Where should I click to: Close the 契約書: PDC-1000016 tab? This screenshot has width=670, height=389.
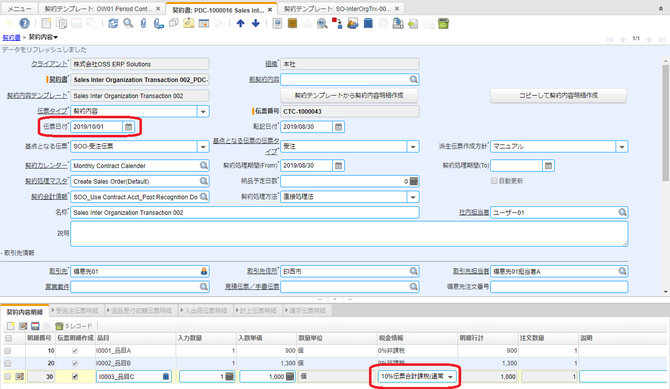pyautogui.click(x=270, y=9)
